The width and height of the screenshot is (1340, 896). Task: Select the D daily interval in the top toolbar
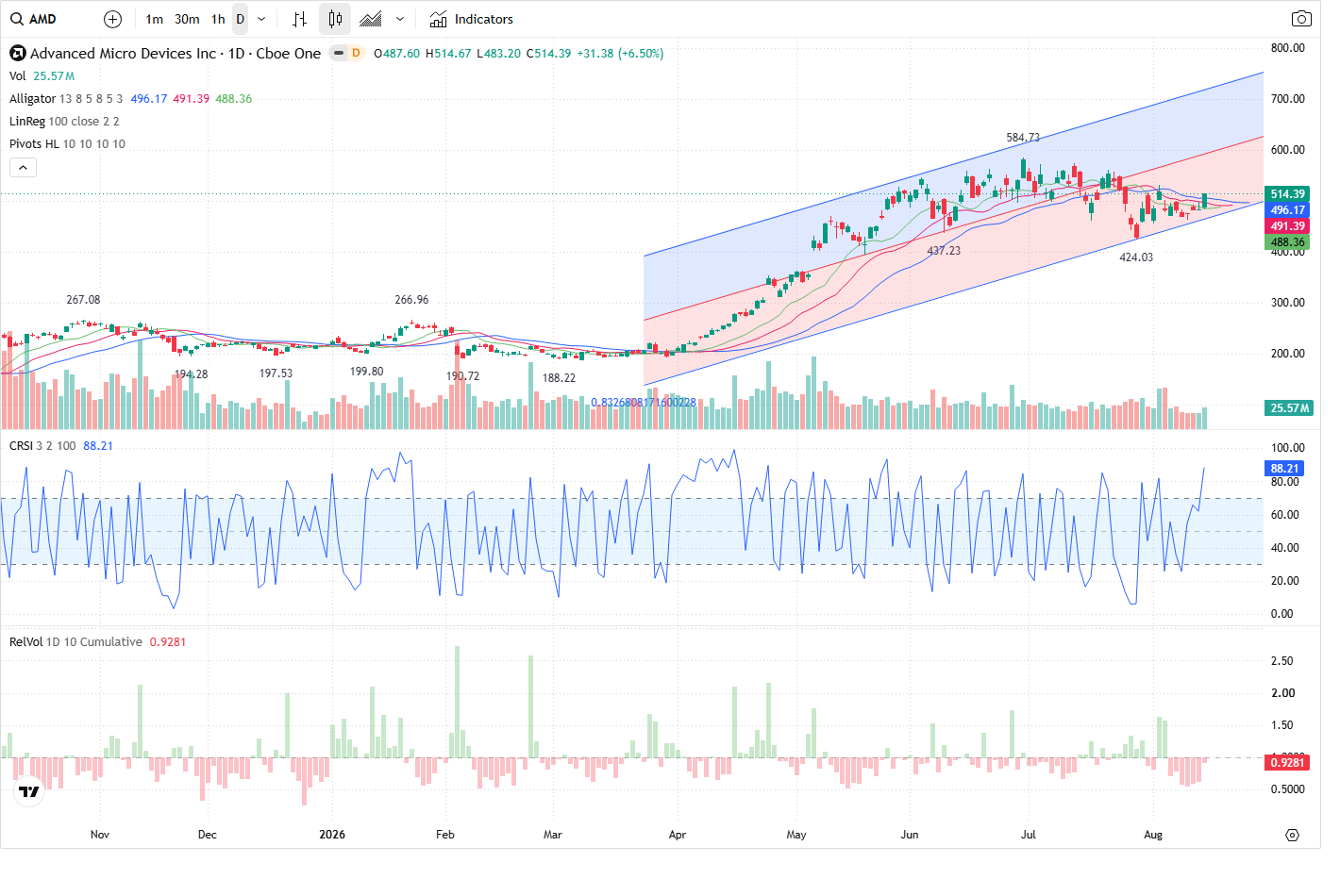(241, 19)
